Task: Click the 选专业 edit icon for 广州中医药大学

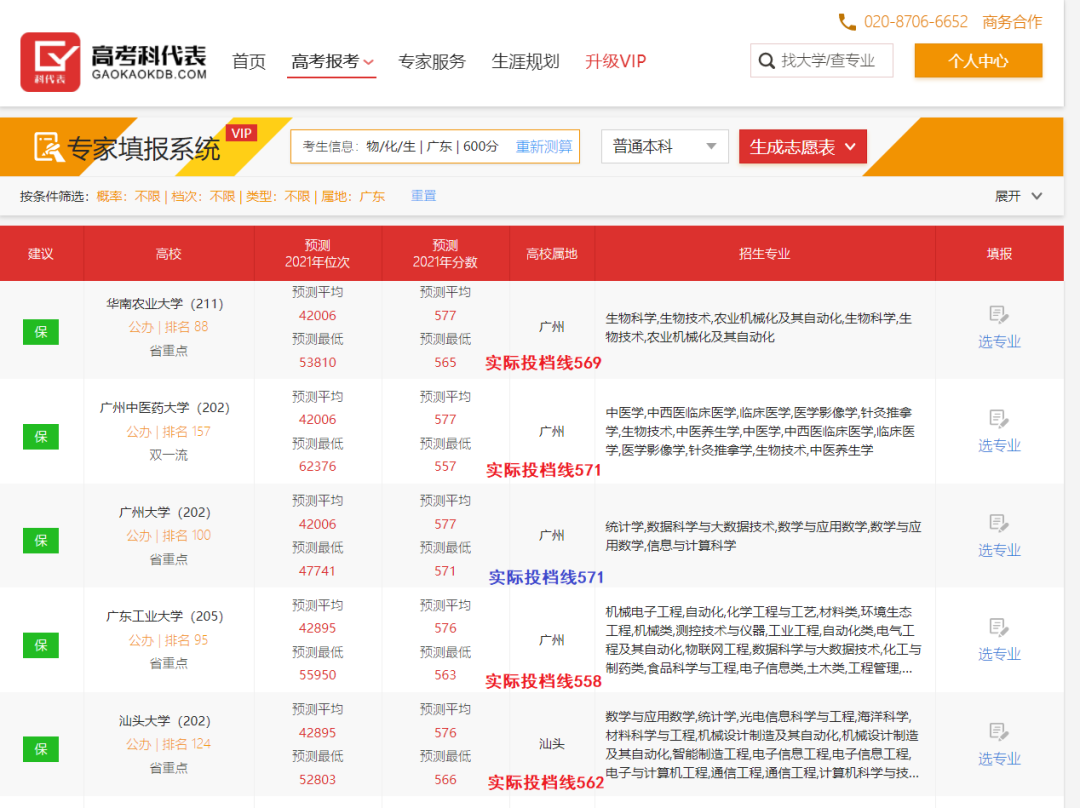Action: pyautogui.click(x=999, y=419)
